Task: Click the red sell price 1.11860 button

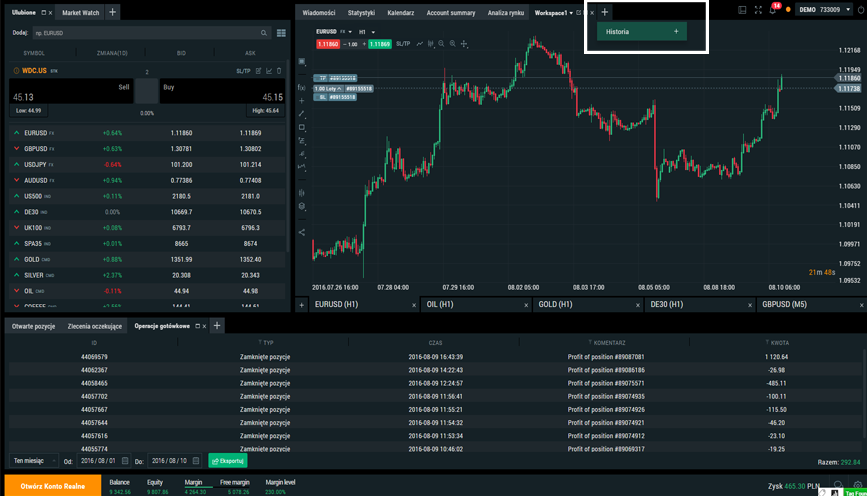Action: (x=327, y=44)
